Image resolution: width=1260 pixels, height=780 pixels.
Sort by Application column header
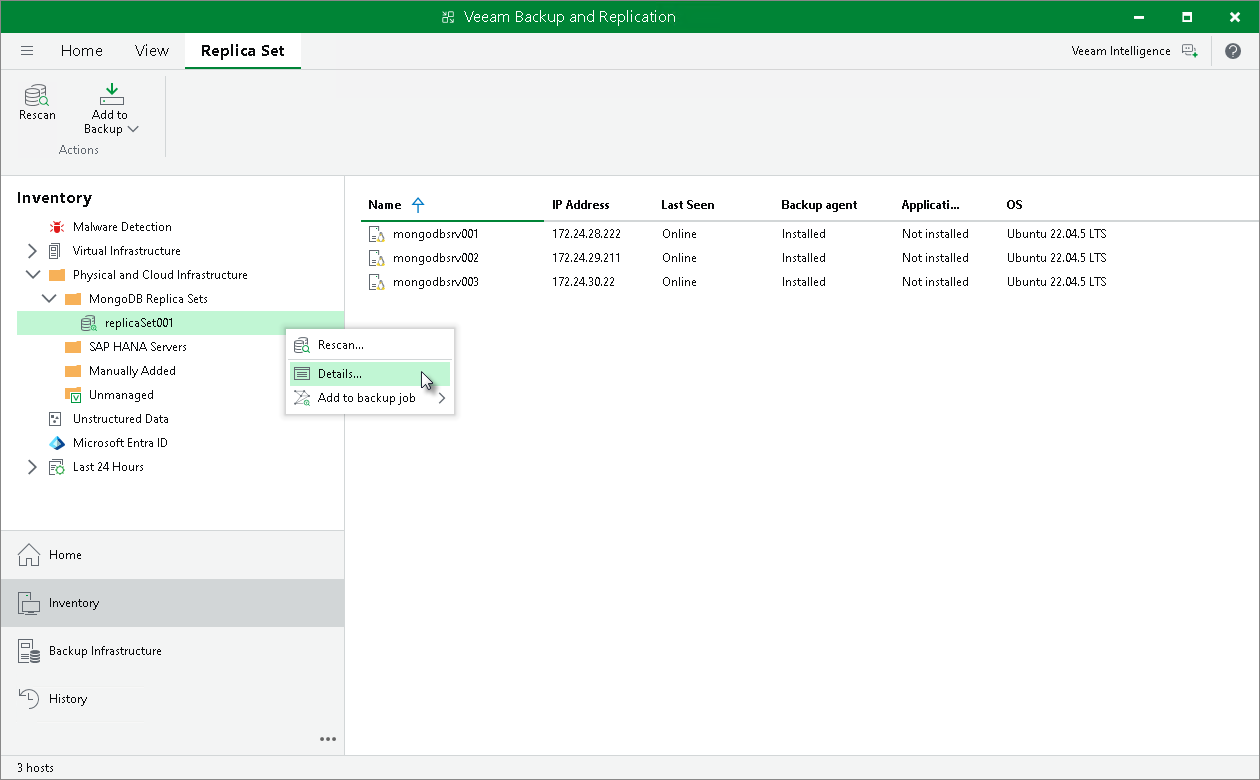click(x=930, y=205)
